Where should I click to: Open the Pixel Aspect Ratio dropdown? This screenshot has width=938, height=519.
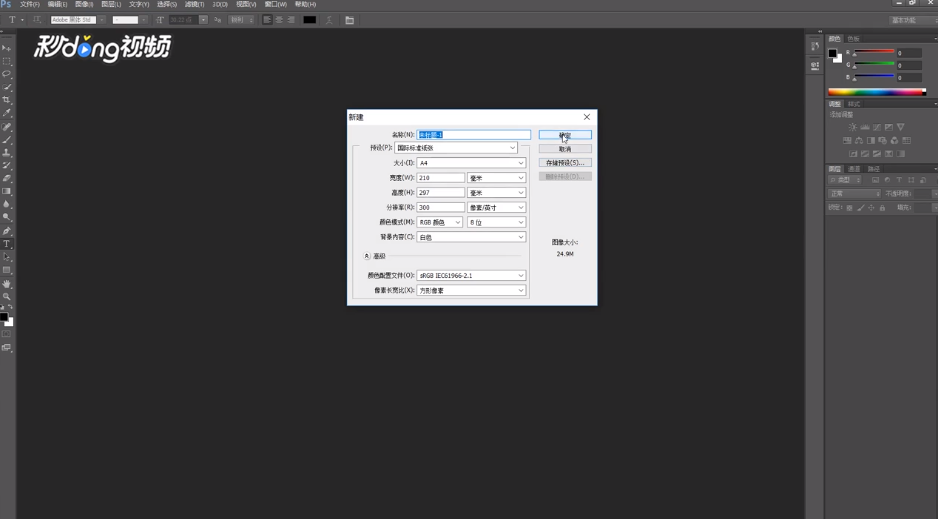point(471,291)
